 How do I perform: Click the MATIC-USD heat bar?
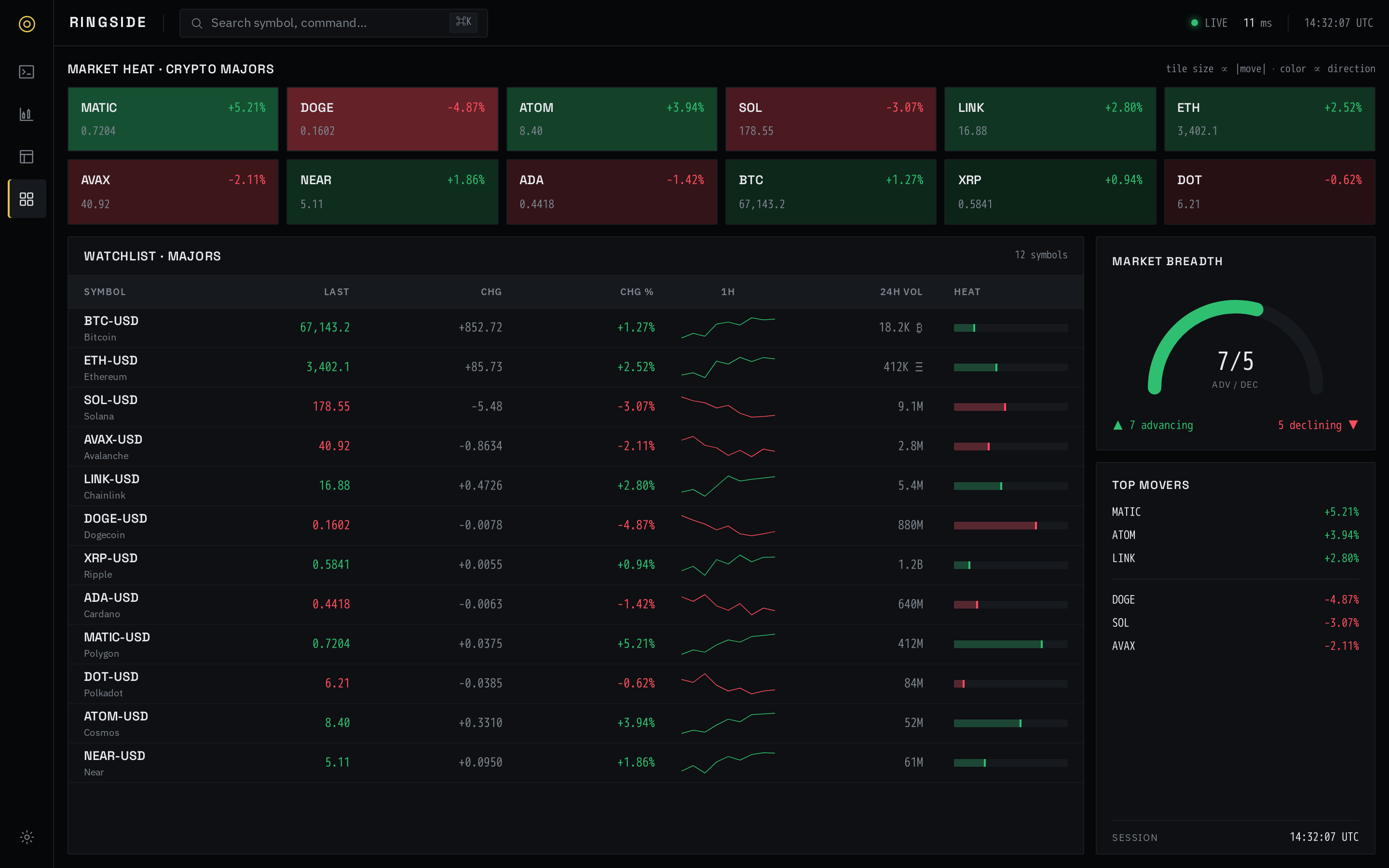[1011, 644]
